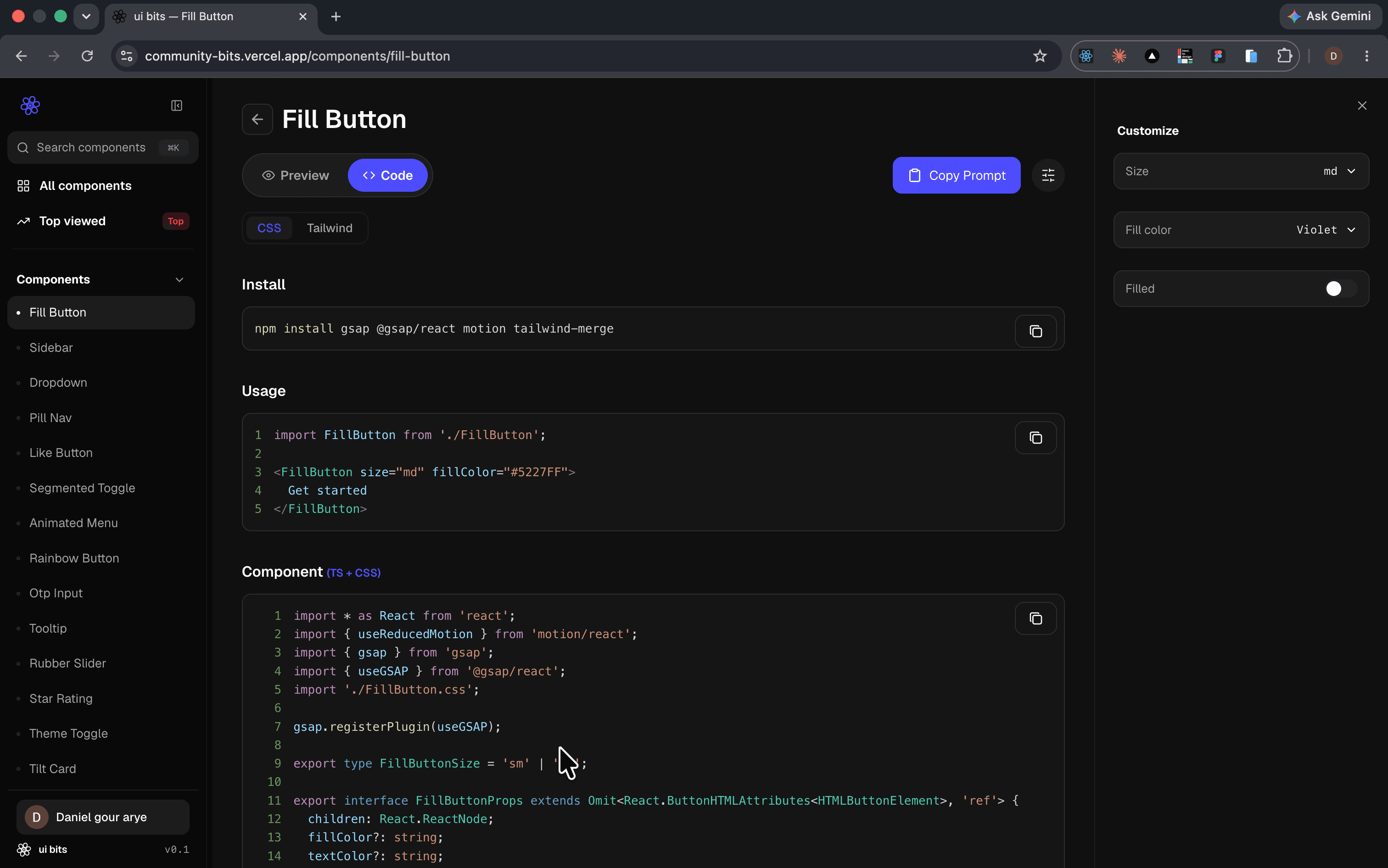Click the npm install command text
Image resolution: width=1388 pixels, height=868 pixels.
pyautogui.click(x=434, y=329)
